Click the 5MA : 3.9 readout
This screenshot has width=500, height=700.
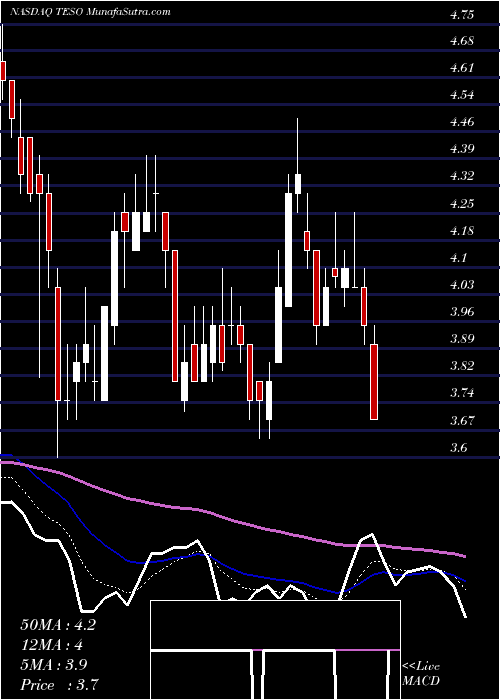pos(54,665)
